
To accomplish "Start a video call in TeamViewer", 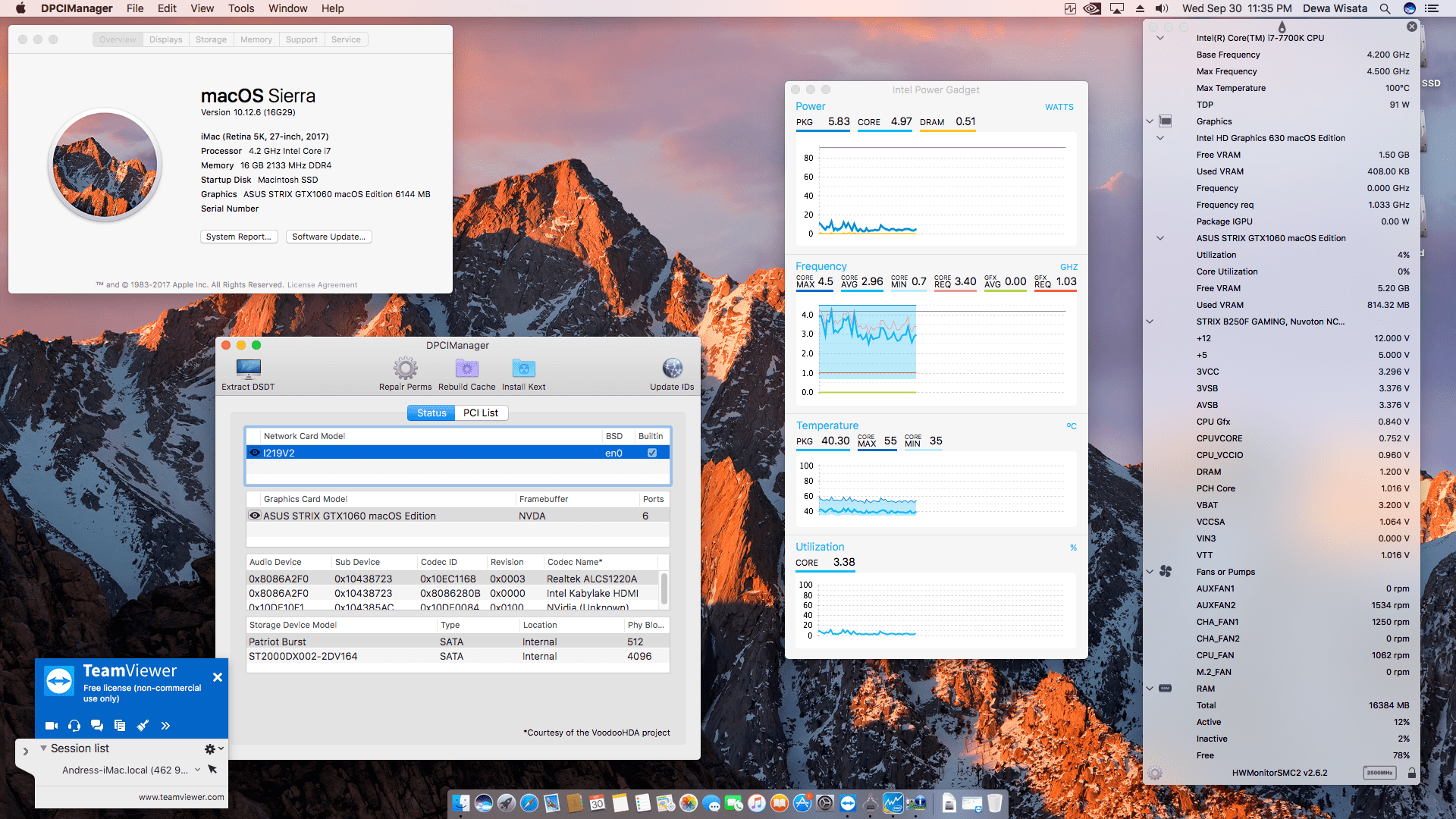I will (51, 725).
